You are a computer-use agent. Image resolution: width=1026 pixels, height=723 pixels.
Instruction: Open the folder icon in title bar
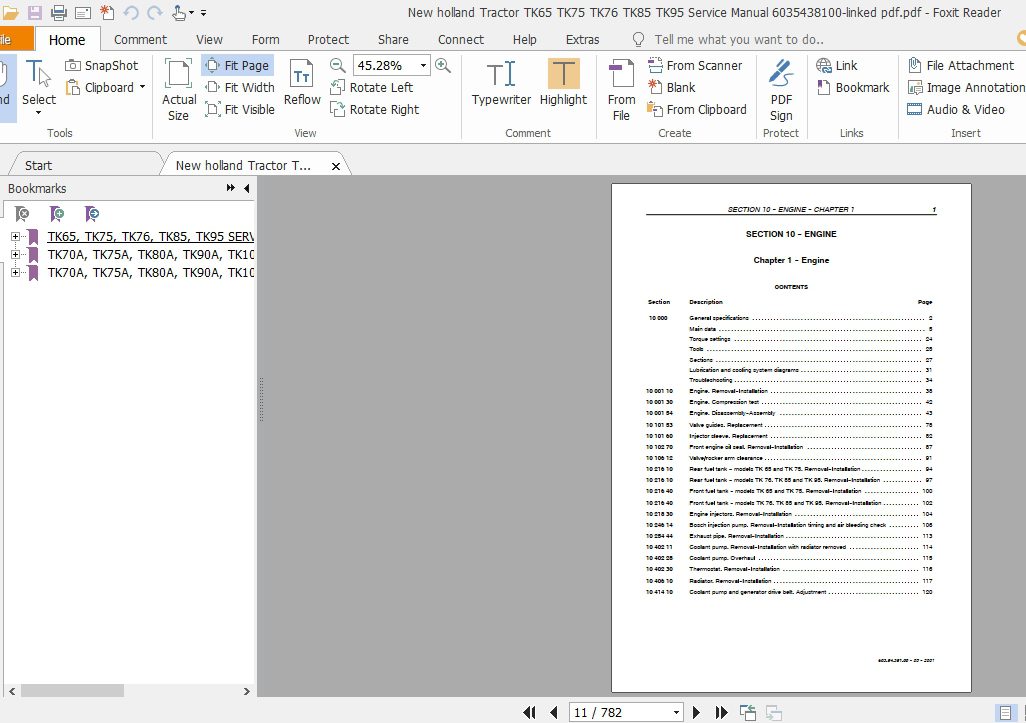10,12
